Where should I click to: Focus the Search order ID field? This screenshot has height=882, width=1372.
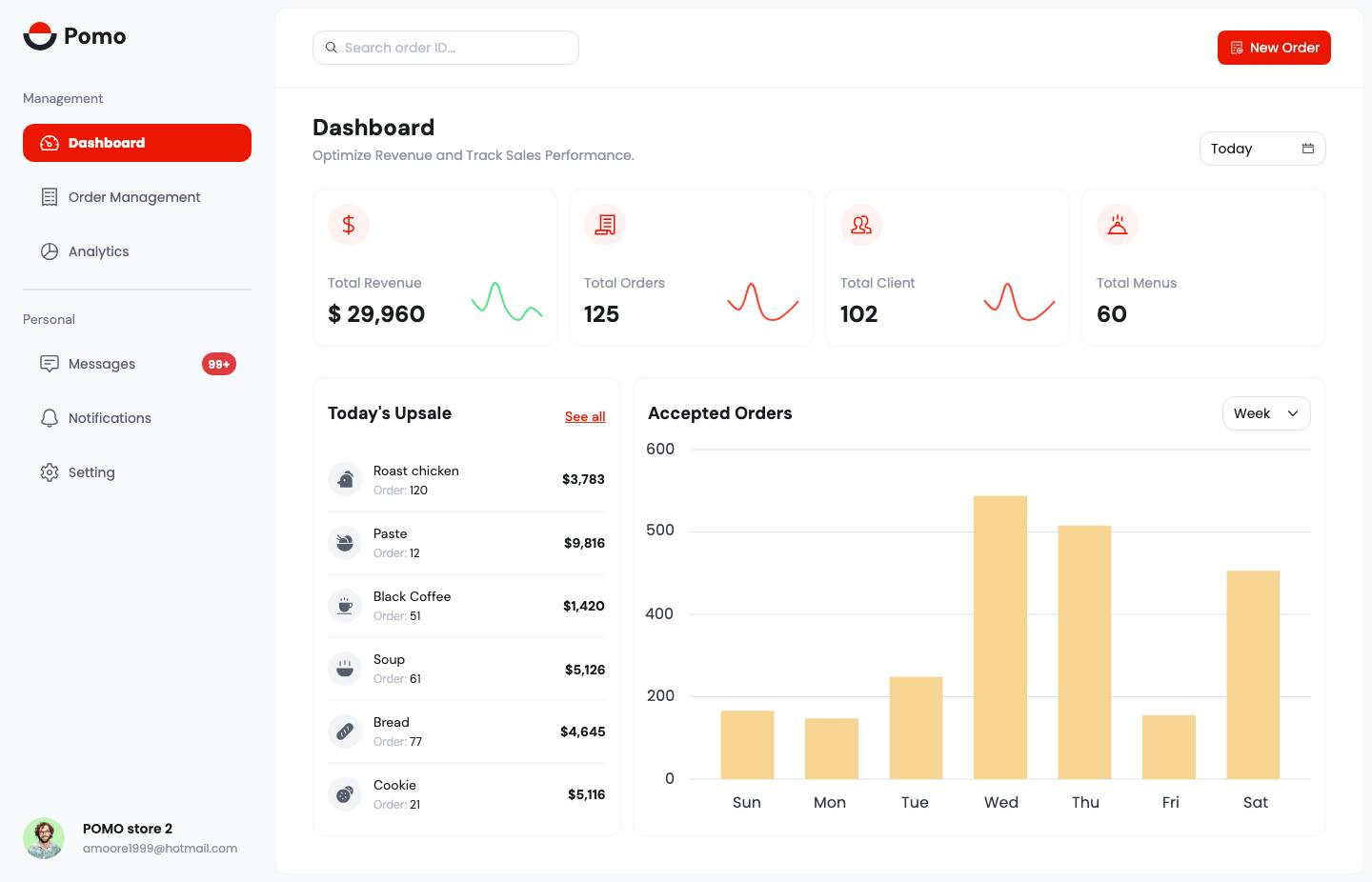(x=446, y=48)
